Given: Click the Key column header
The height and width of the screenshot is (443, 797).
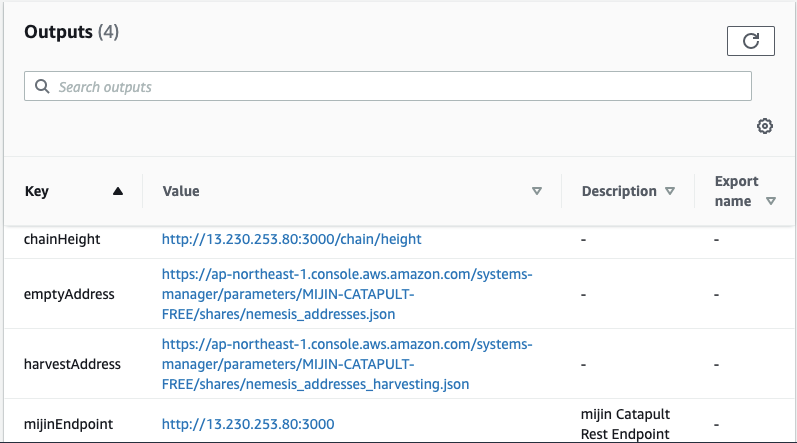Looking at the screenshot, I should 37,191.
